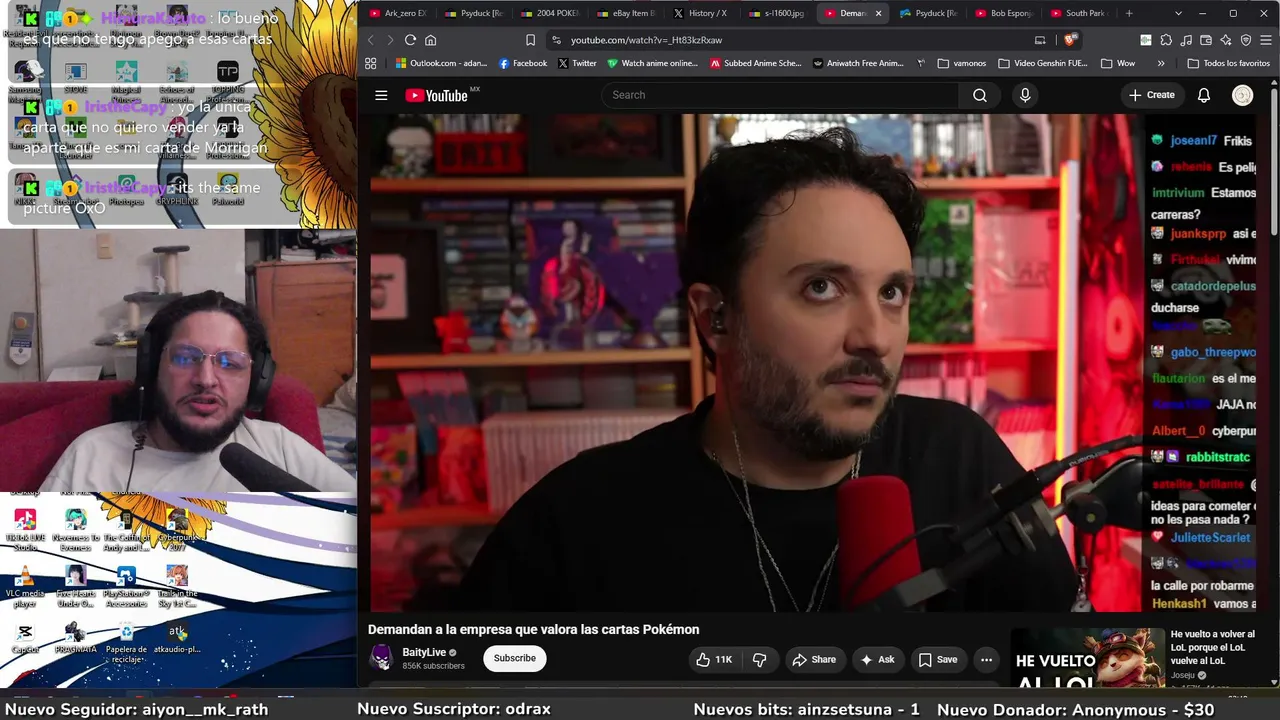The height and width of the screenshot is (720, 1280).
Task: Open the Twitter bookmark
Action: (x=577, y=63)
